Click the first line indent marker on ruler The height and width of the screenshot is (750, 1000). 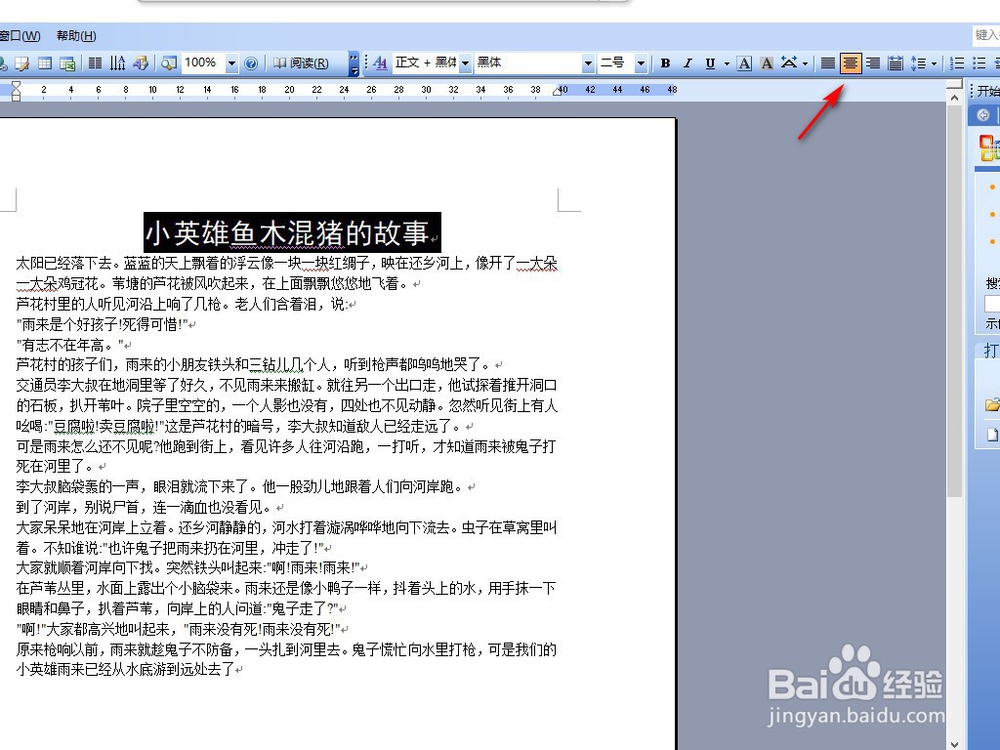tap(16, 85)
